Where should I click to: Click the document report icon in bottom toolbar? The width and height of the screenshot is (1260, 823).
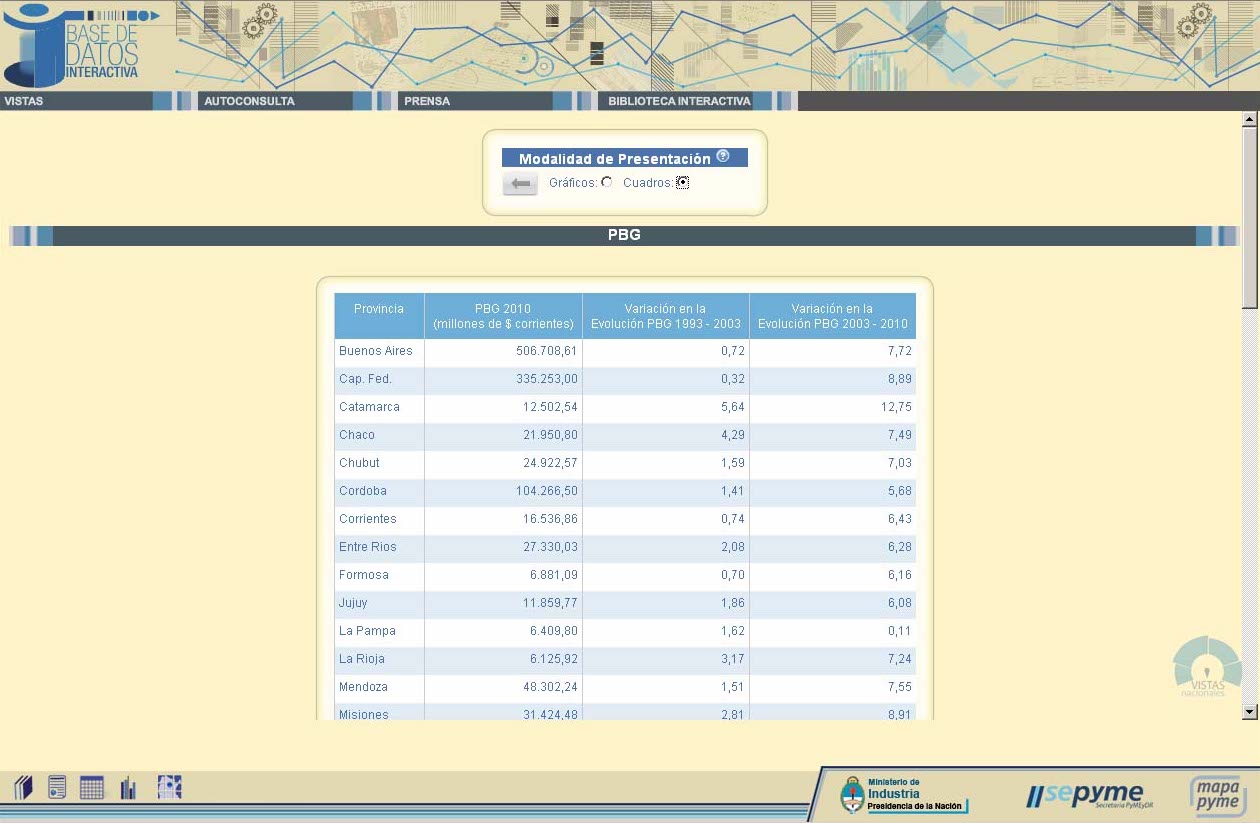click(57, 788)
